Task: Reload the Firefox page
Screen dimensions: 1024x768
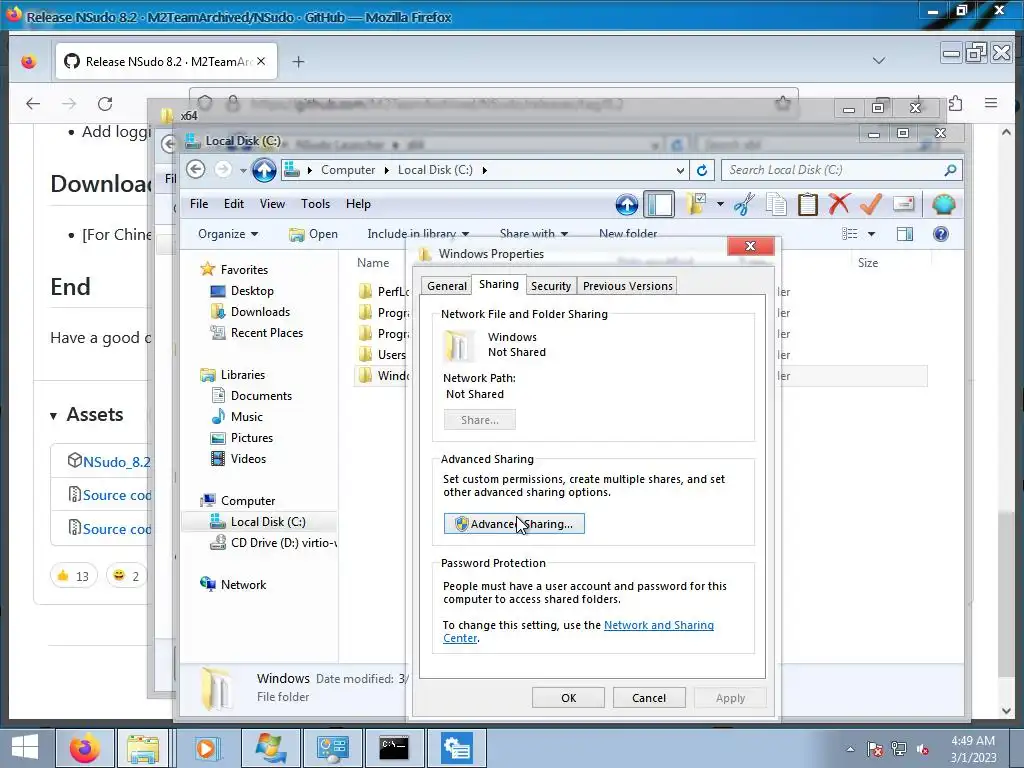Action: (104, 103)
